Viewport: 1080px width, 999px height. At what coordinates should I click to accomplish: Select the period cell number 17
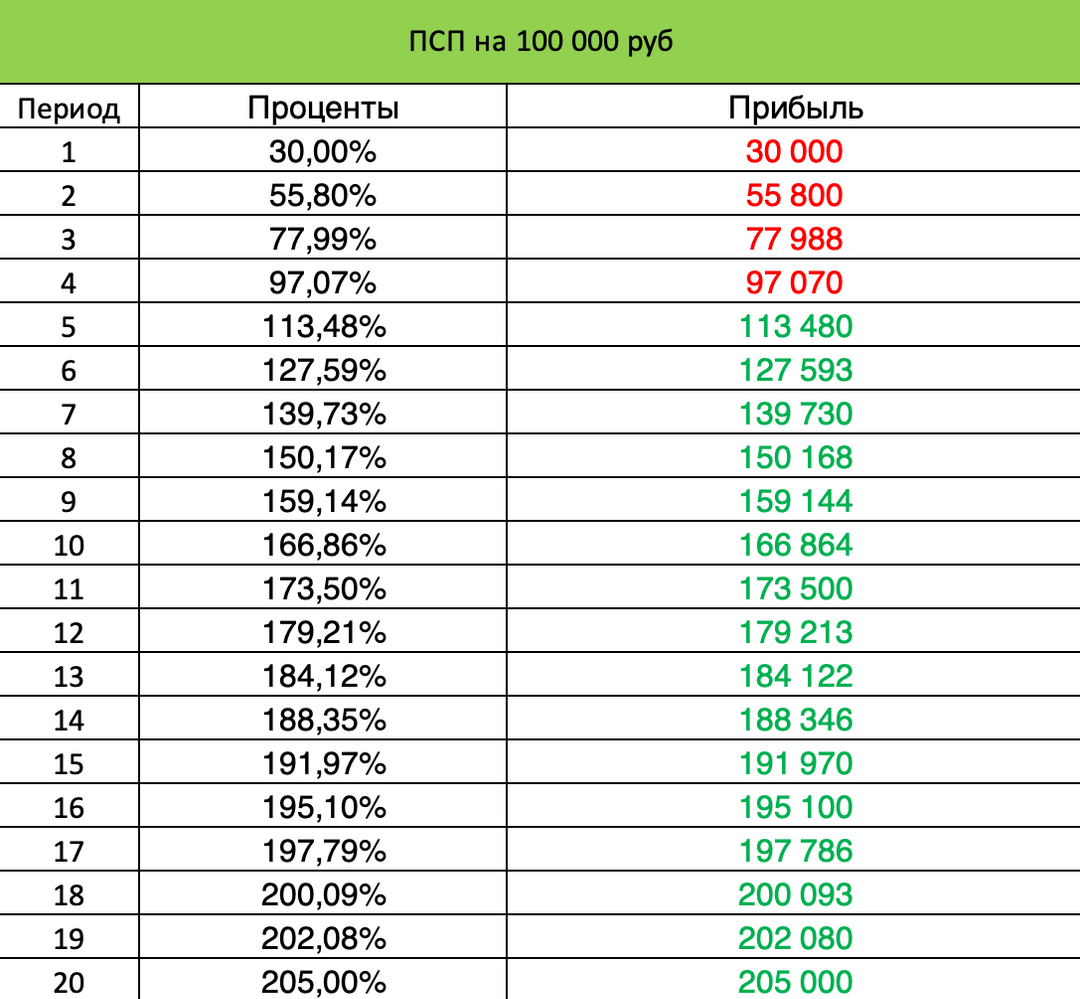(69, 851)
